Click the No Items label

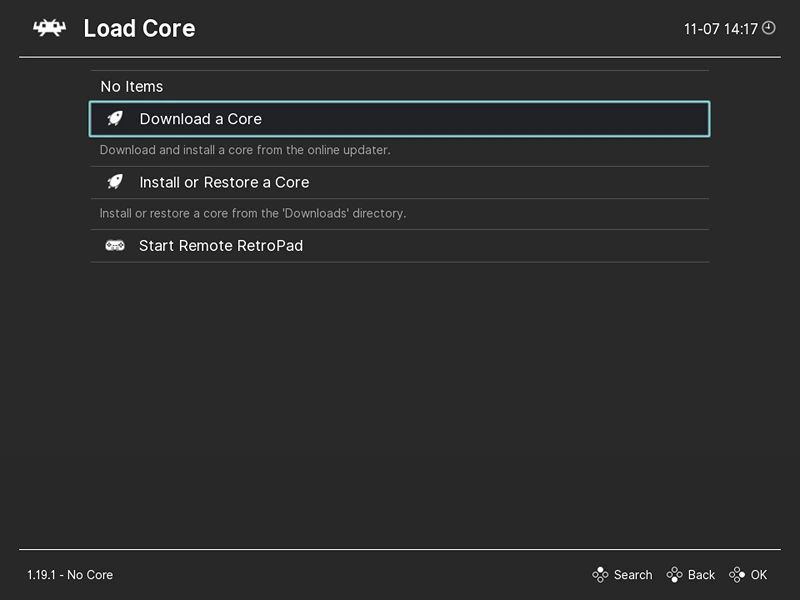[x=132, y=87]
